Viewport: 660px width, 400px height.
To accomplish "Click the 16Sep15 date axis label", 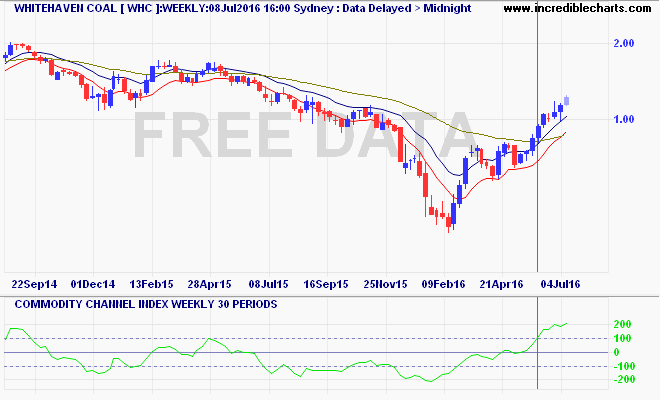I will click(x=326, y=284).
